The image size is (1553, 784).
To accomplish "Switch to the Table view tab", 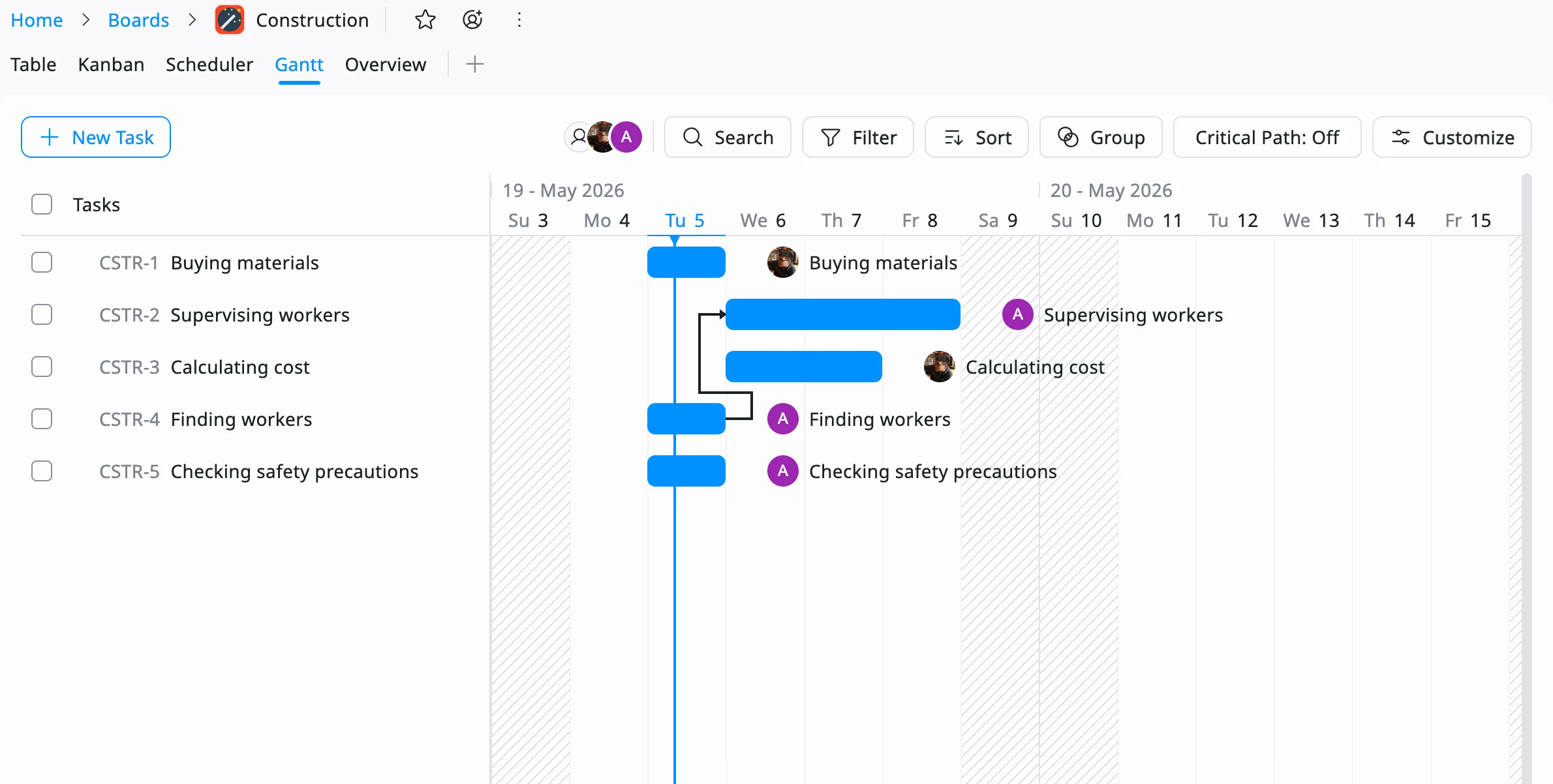I will 33,65.
